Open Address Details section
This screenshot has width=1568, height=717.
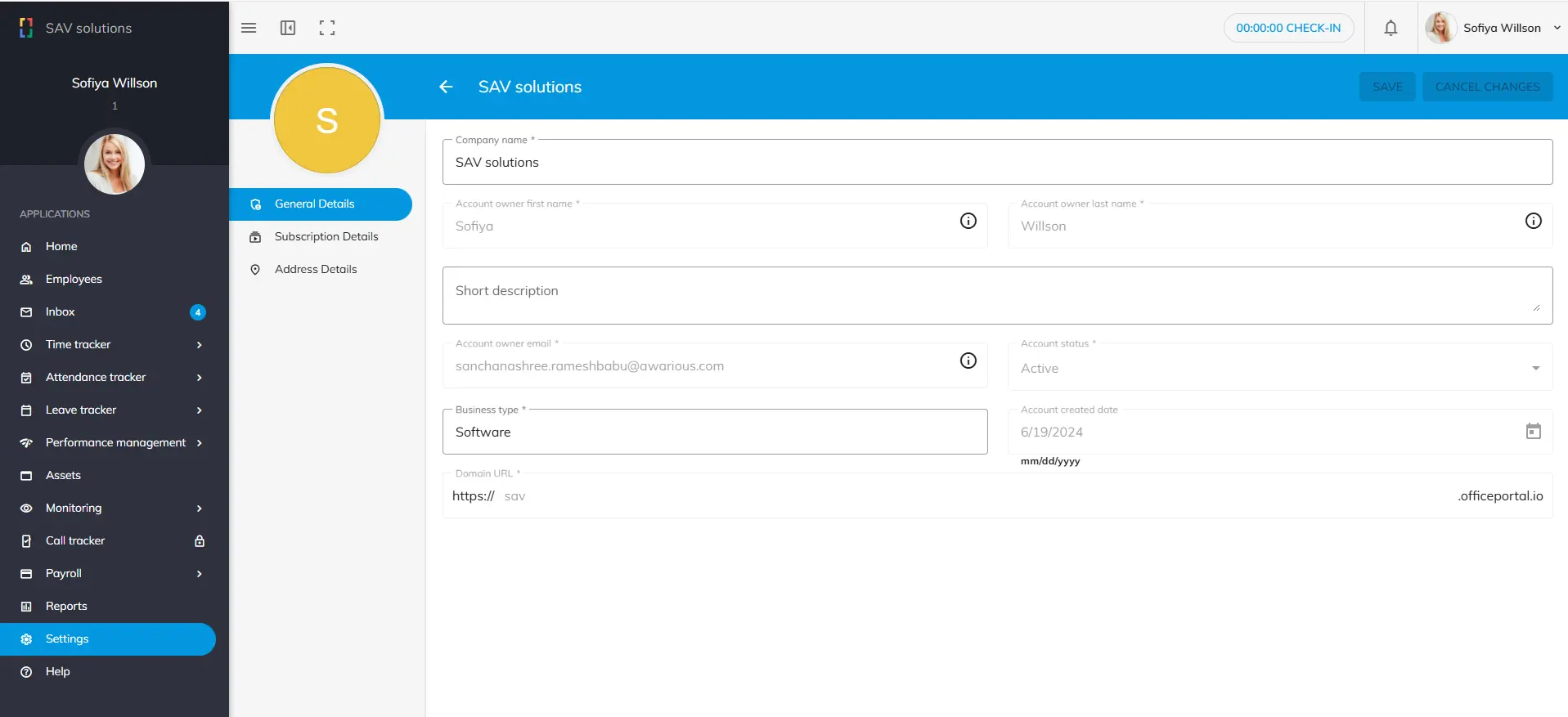pos(316,270)
